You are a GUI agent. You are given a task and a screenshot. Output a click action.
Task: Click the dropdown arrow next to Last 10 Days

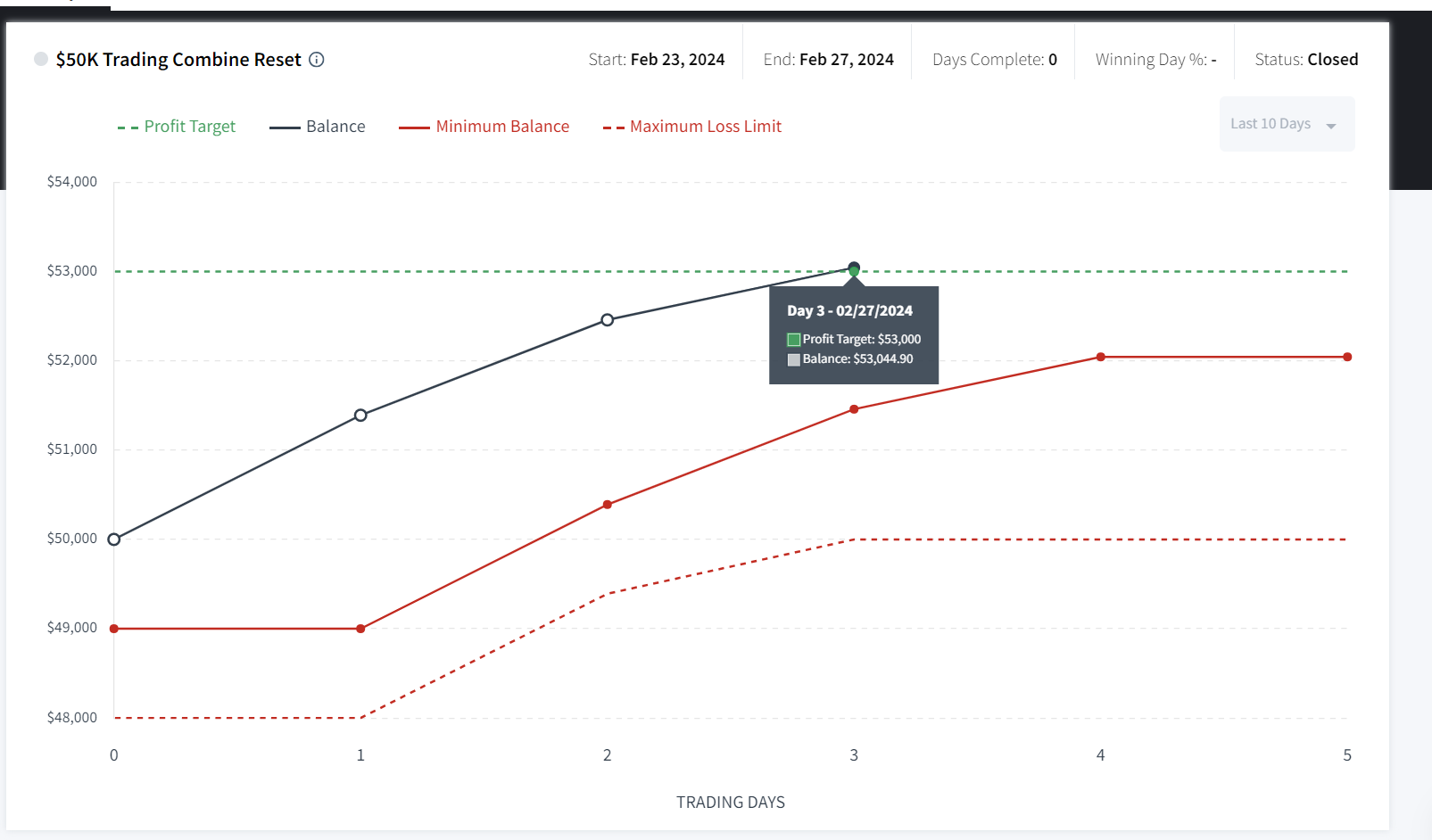(x=1331, y=126)
